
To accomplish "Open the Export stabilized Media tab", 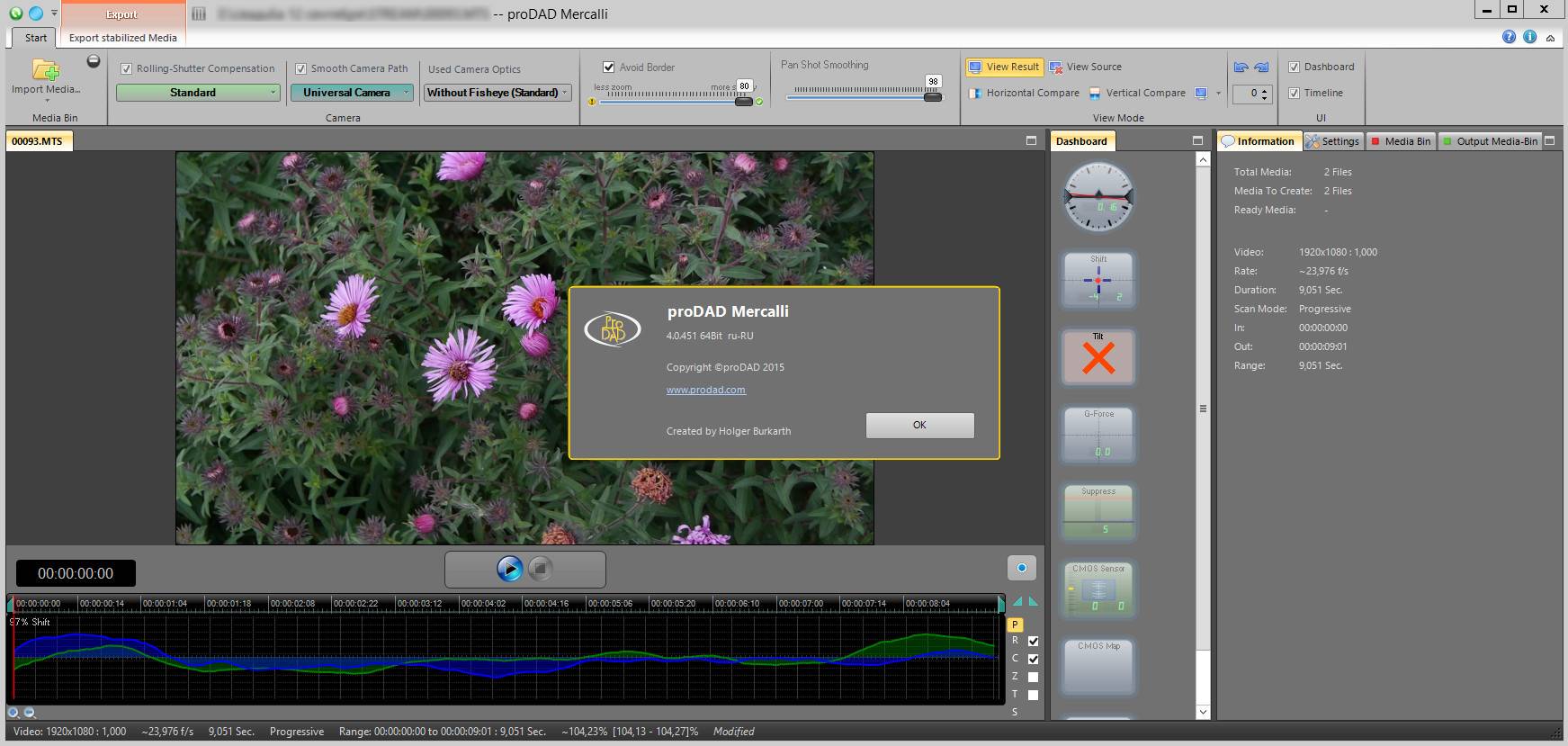I will point(123,38).
